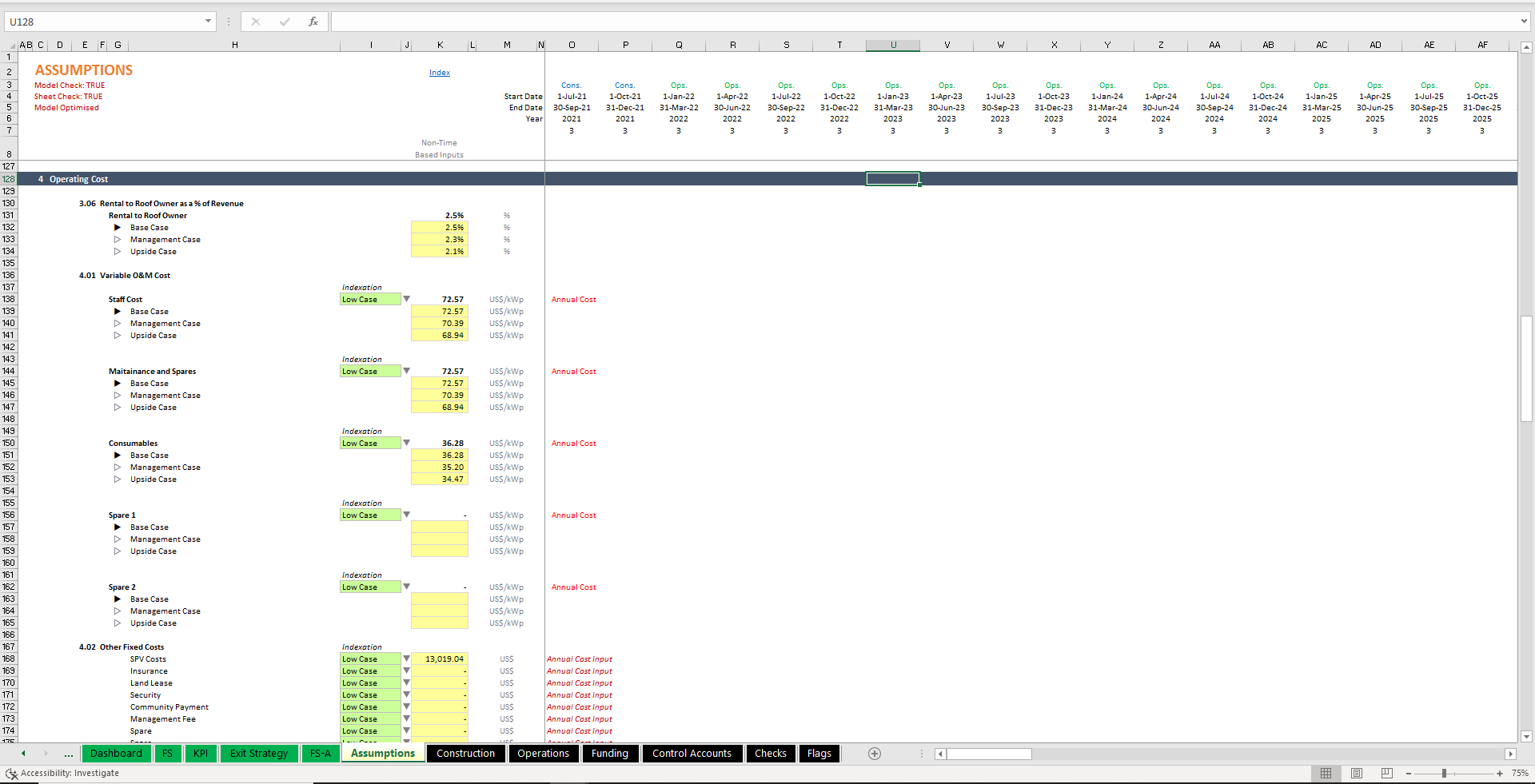This screenshot has height=784, width=1535.
Task: Click the zoom in plus icon
Action: coord(1500,774)
